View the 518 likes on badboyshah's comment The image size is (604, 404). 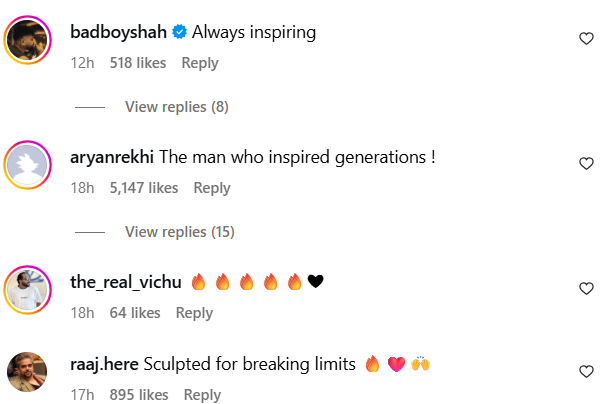click(136, 62)
